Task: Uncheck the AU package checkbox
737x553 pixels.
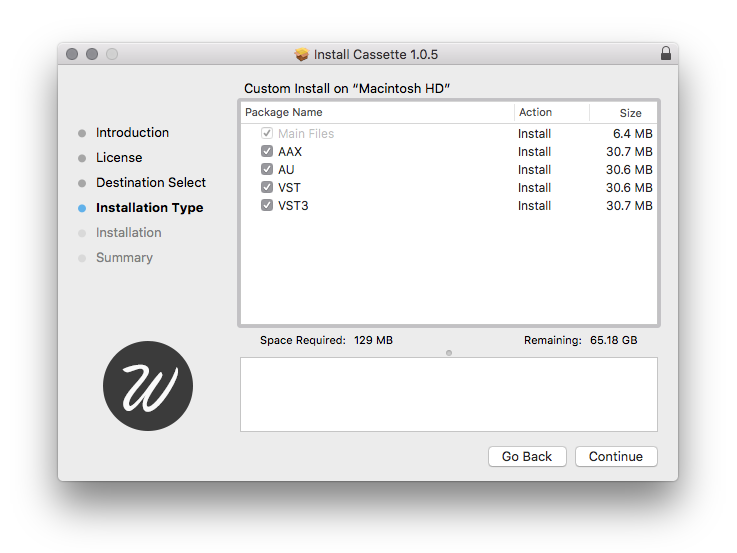Action: pyautogui.click(x=267, y=169)
